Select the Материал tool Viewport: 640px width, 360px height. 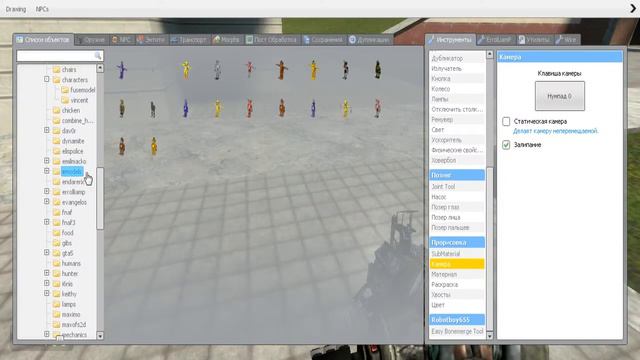[457, 274]
